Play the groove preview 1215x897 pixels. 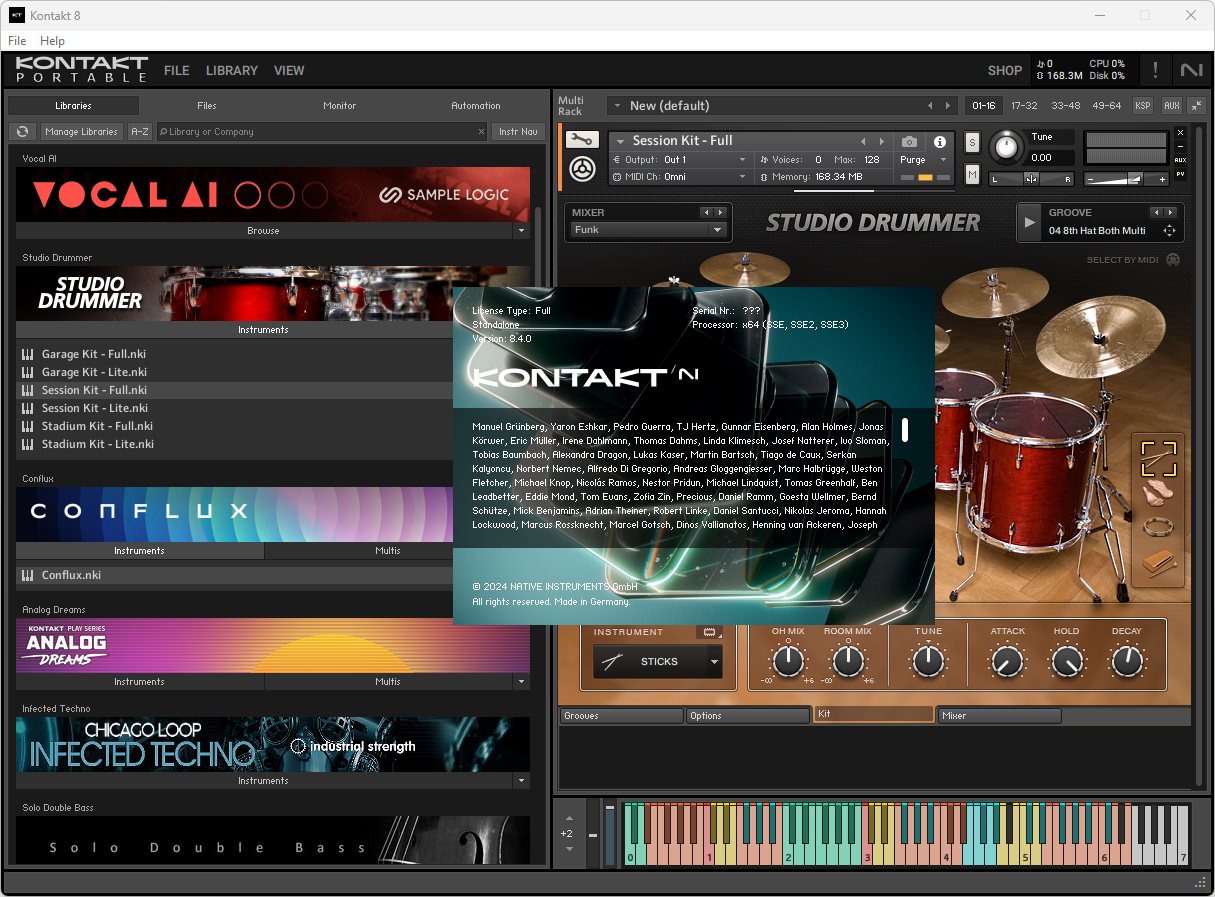[1029, 223]
